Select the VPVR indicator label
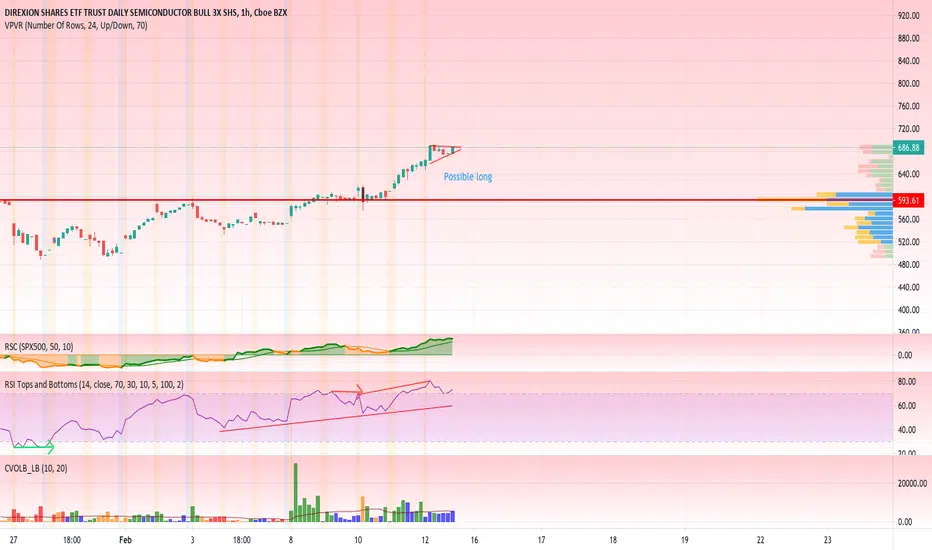Screen dimensions: 932x550 pyautogui.click(x=75, y=26)
